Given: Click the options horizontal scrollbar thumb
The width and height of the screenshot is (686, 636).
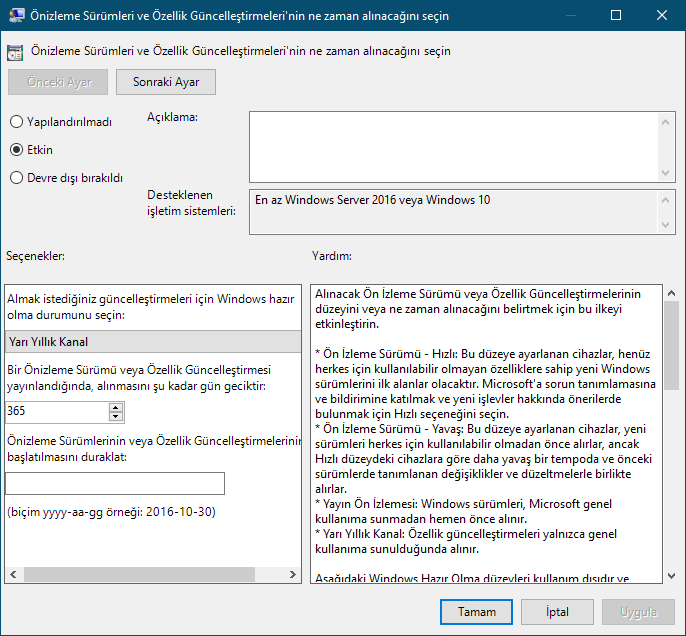Looking at the screenshot, I should click(139, 574).
